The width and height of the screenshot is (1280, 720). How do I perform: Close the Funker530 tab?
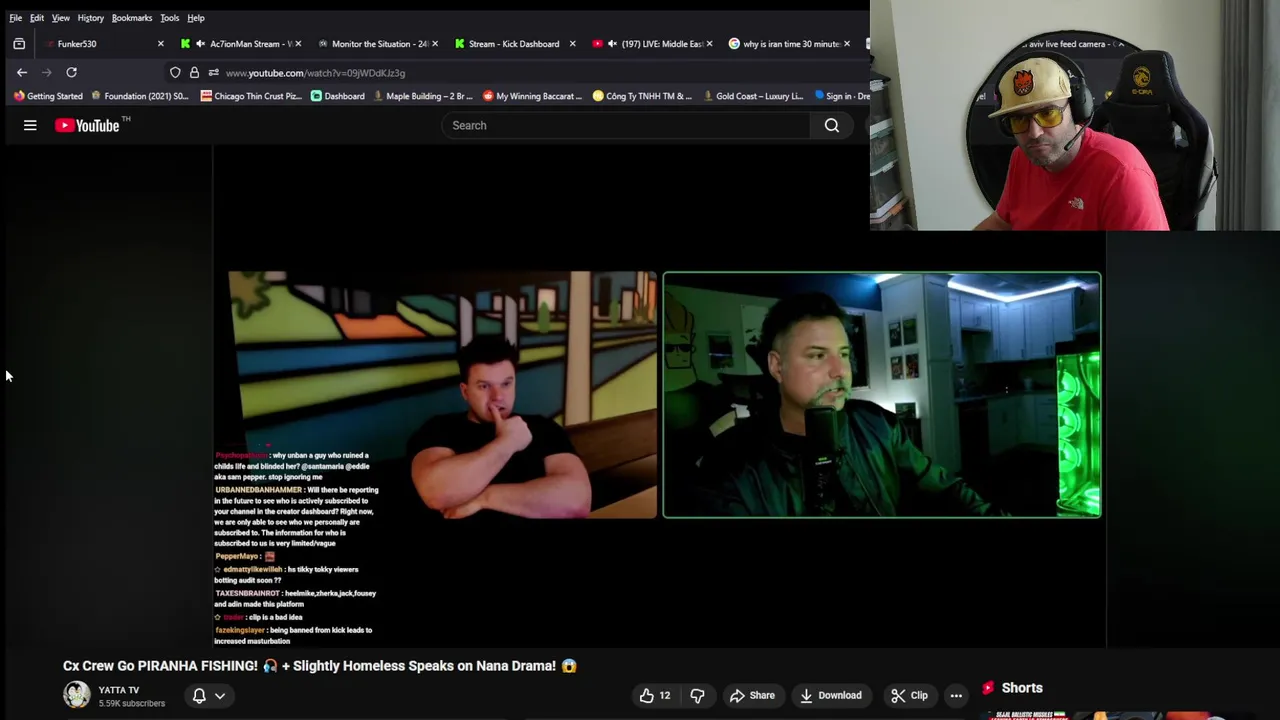[x=160, y=44]
